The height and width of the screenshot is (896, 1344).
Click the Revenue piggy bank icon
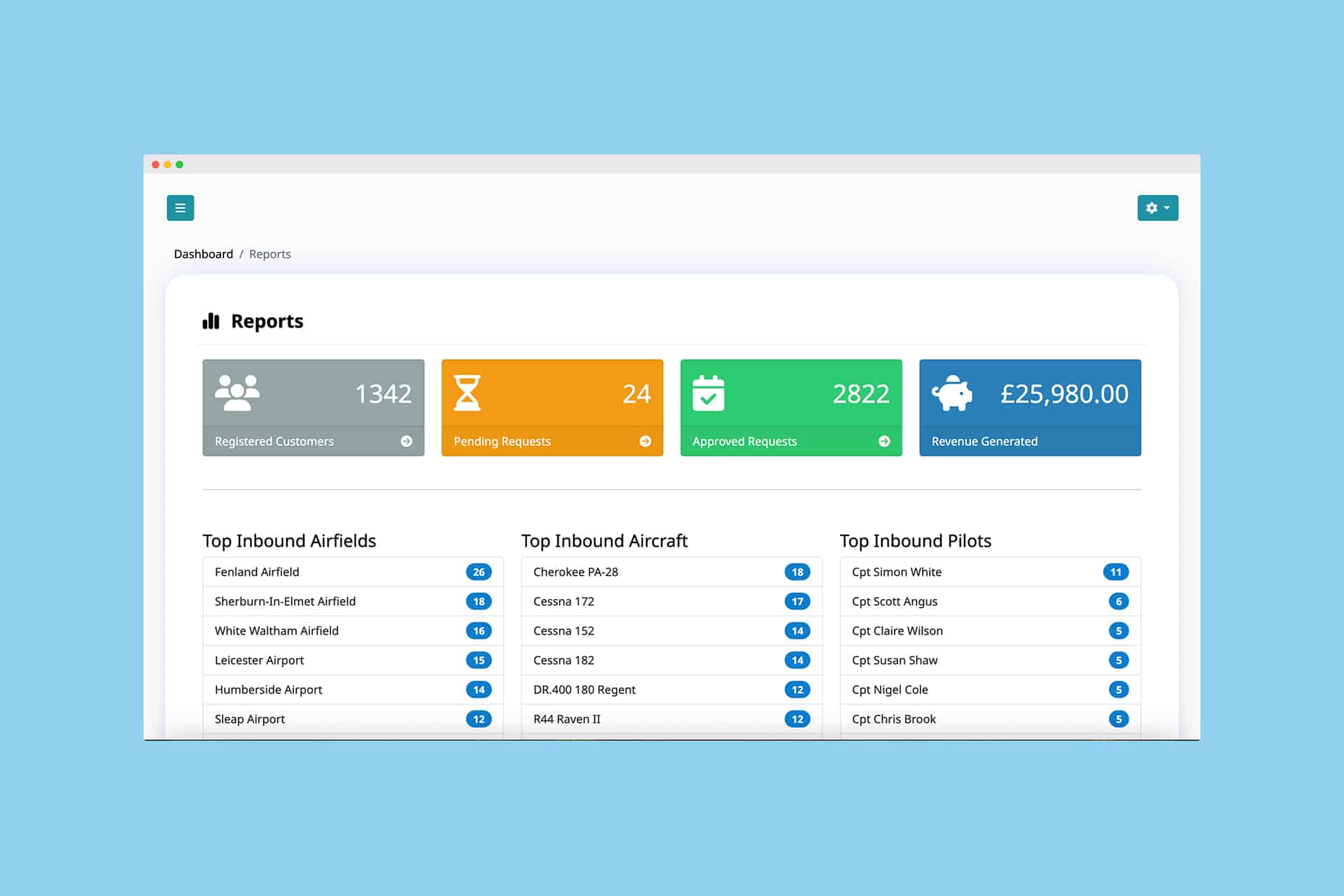(952, 393)
